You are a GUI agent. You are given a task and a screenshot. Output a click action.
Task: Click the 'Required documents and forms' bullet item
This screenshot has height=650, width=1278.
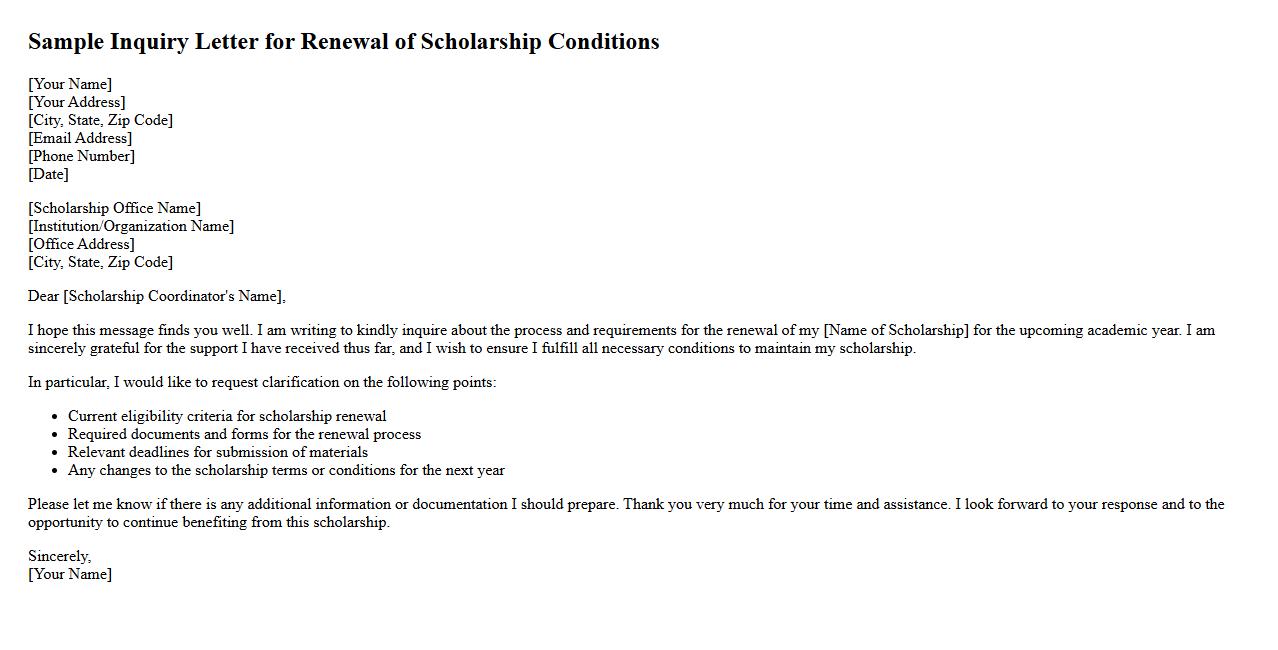pos(244,434)
